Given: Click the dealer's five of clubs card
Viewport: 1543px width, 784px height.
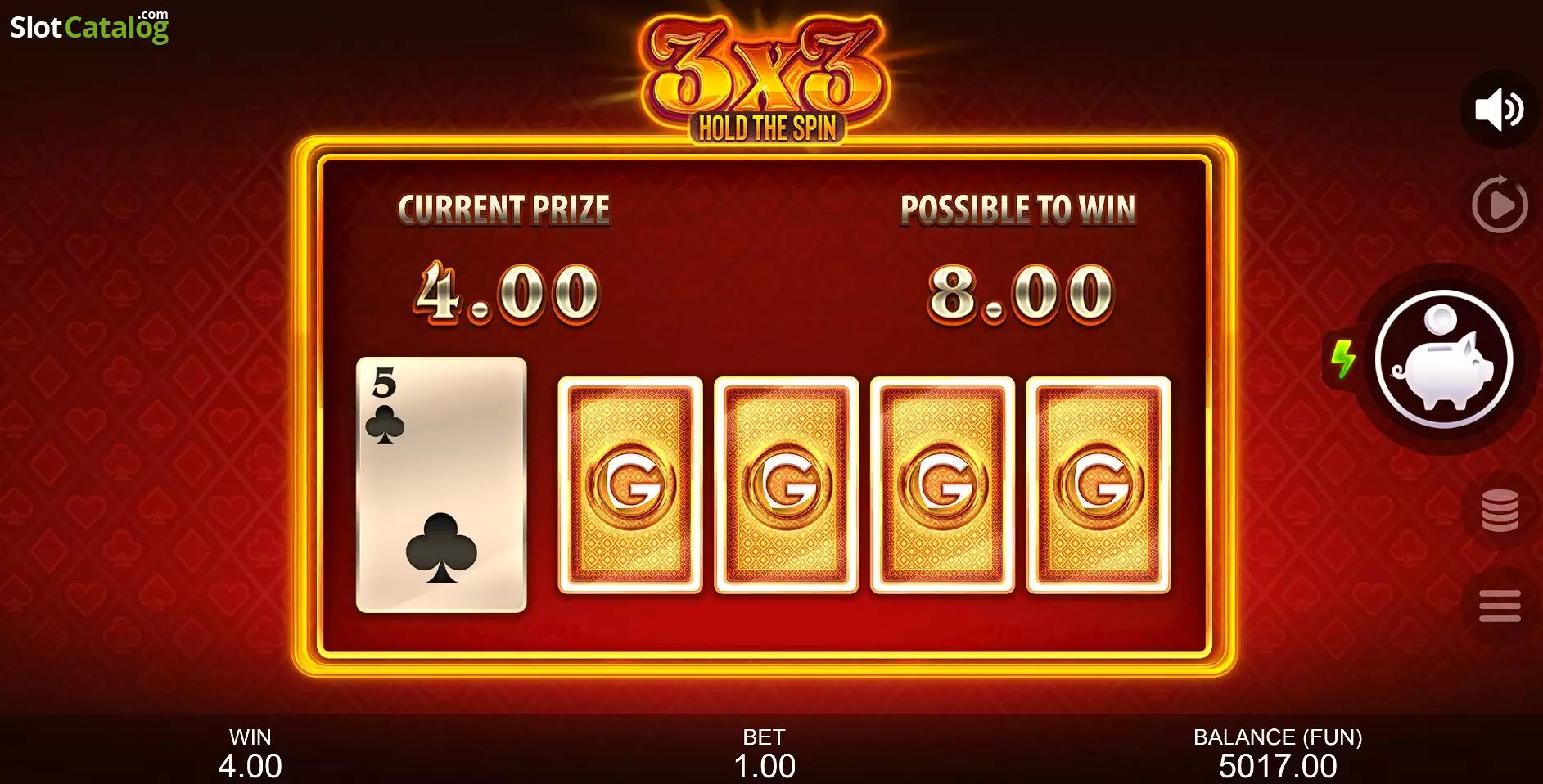Looking at the screenshot, I should coord(441,484).
